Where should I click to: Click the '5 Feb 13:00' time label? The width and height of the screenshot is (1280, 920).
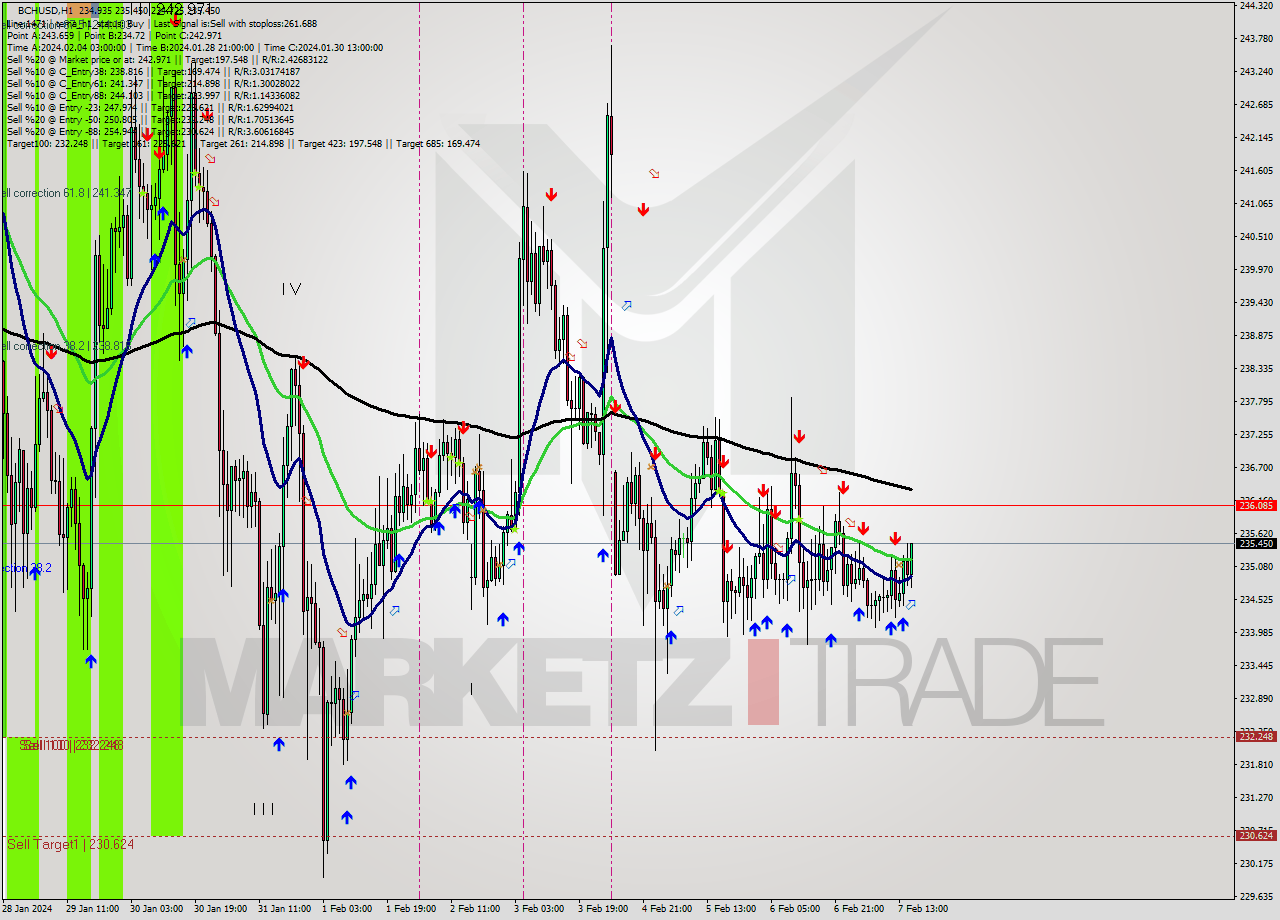pyautogui.click(x=731, y=909)
